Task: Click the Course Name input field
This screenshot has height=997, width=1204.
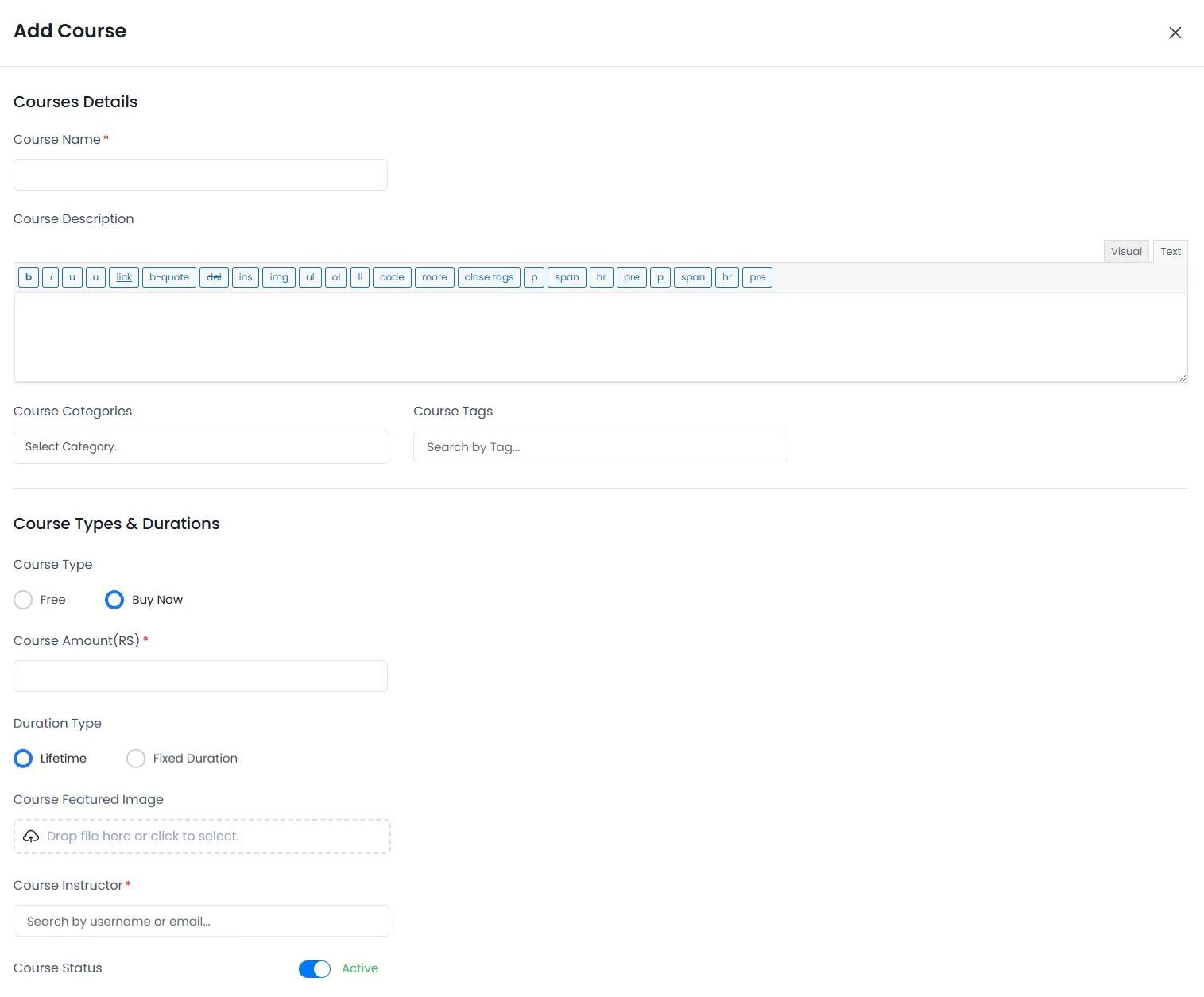Action: (200, 175)
